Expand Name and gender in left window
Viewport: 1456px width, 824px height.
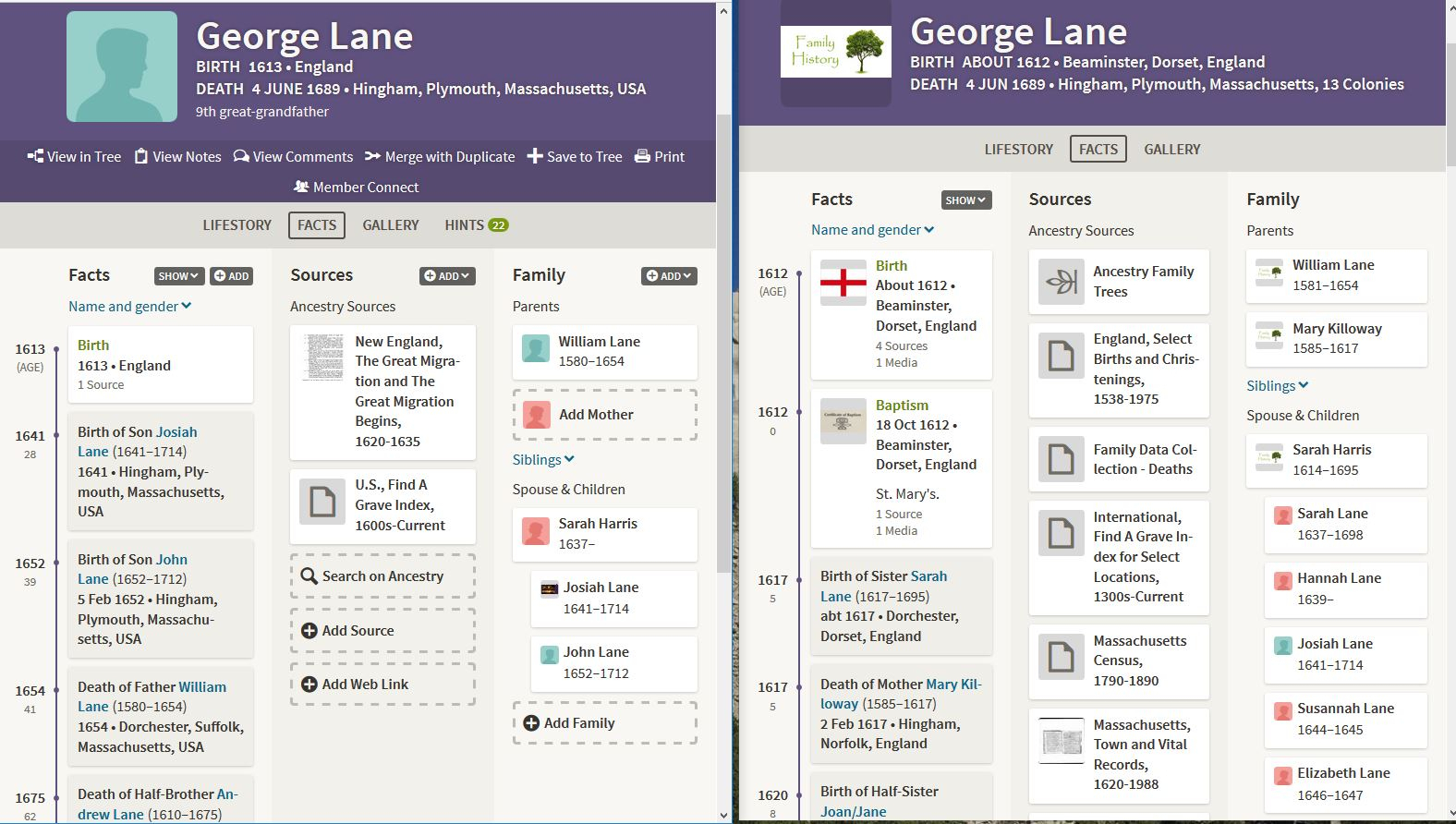(130, 307)
